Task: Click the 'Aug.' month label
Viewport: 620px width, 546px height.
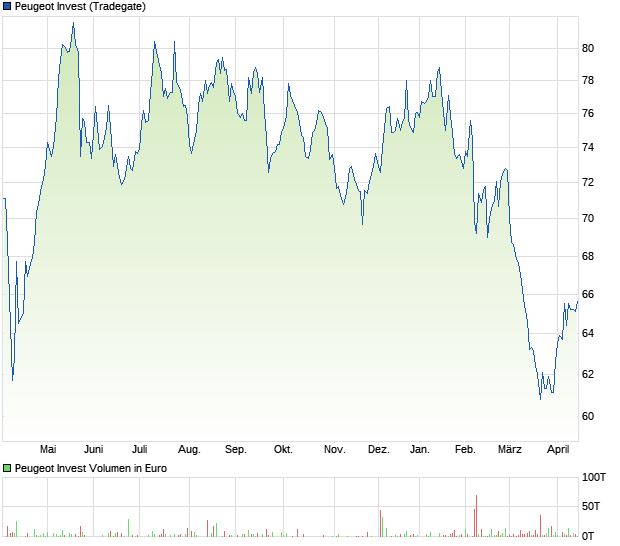Action: pos(189,450)
